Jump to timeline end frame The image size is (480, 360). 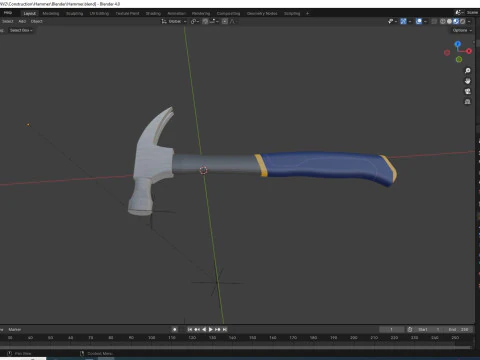(225, 329)
